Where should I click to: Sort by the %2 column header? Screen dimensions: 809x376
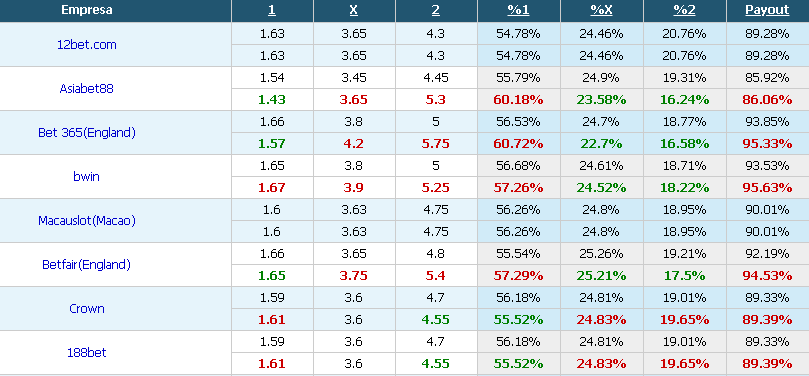pos(684,10)
